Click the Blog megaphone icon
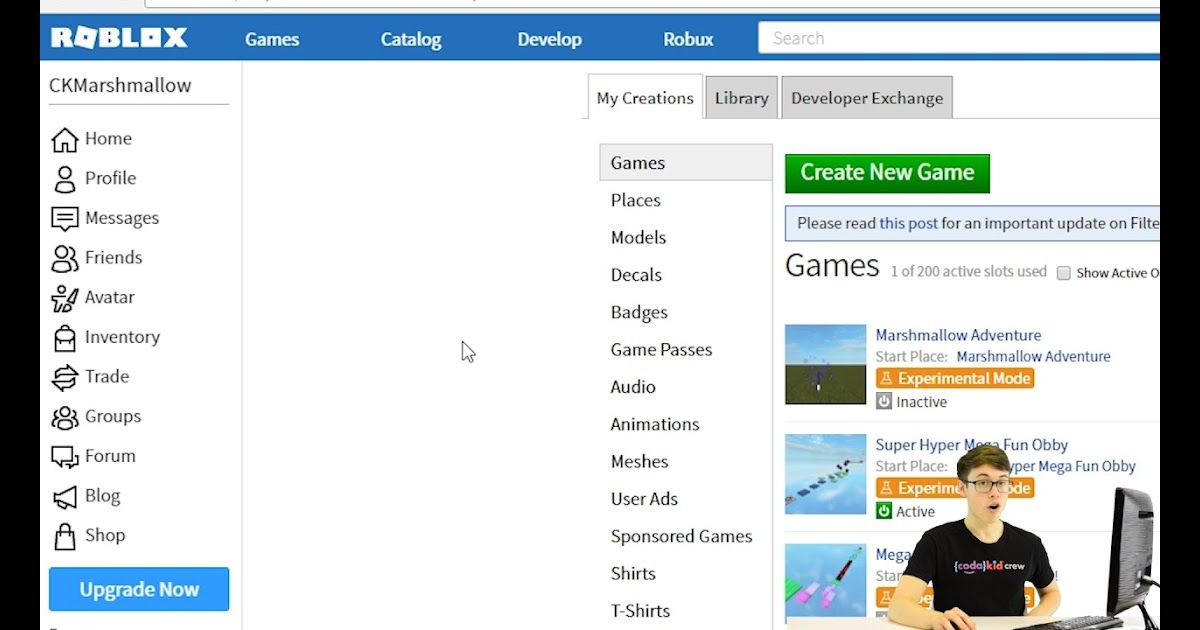 coord(65,496)
